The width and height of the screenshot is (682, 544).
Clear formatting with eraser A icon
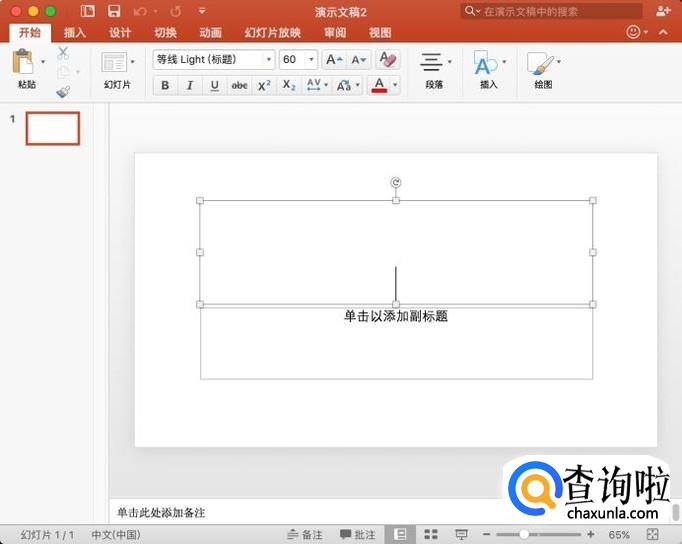[388, 59]
